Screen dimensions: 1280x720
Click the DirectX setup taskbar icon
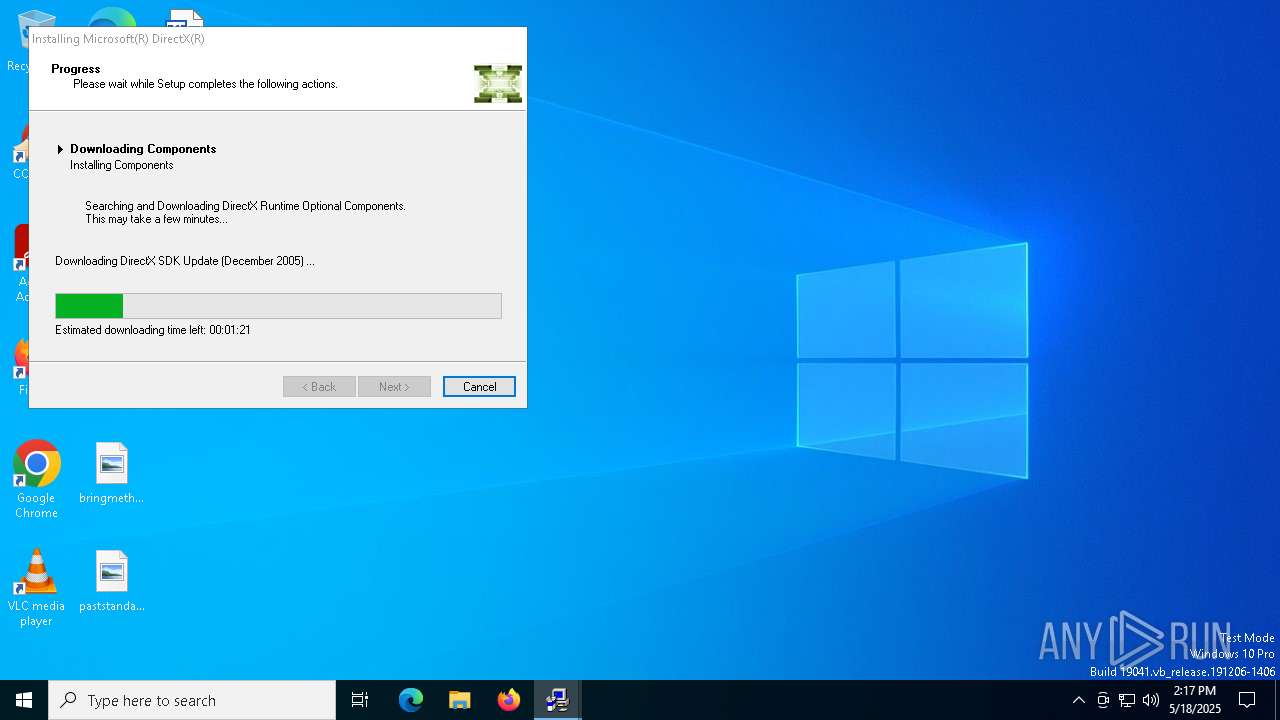tap(557, 700)
